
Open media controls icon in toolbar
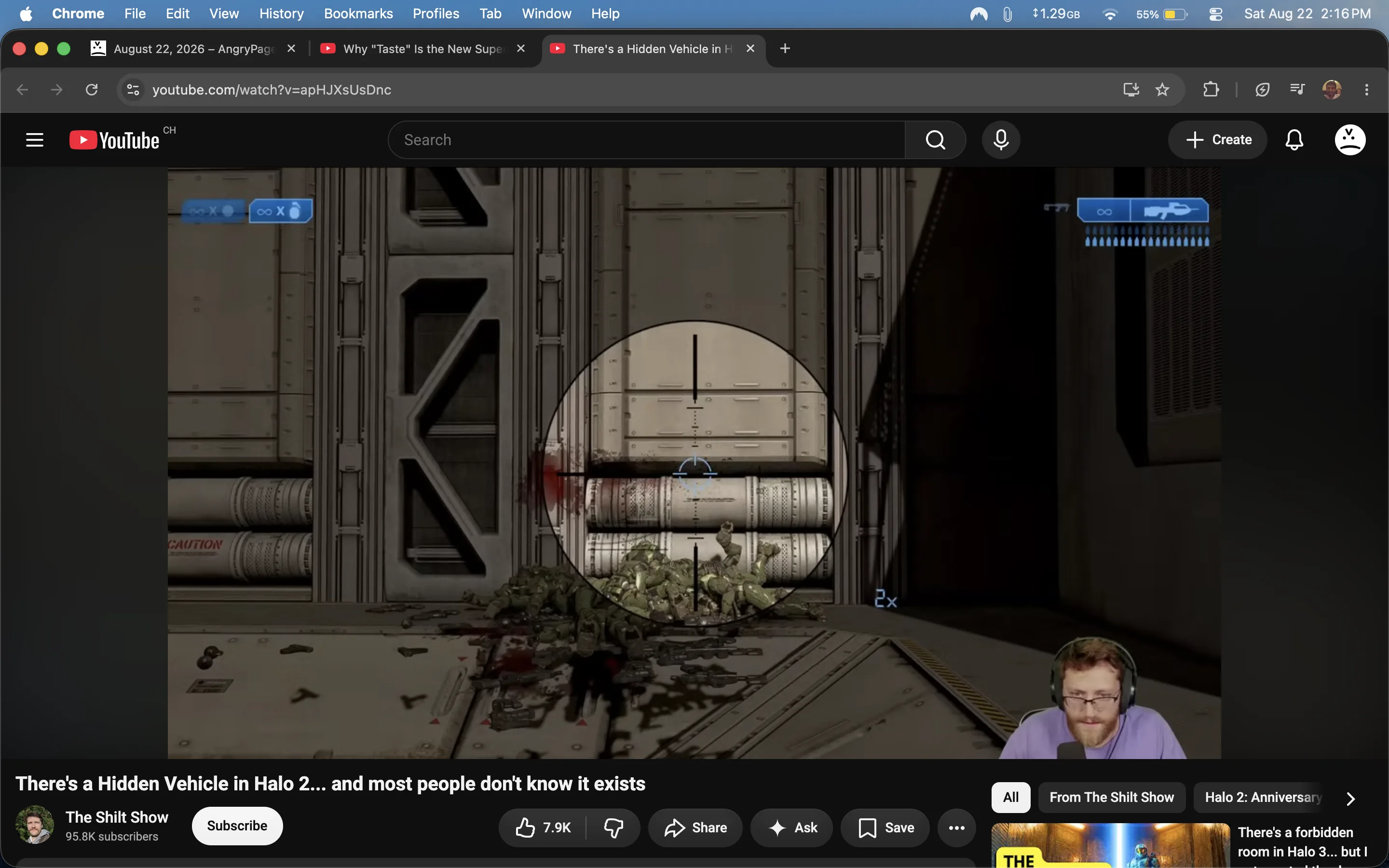coord(1297,90)
